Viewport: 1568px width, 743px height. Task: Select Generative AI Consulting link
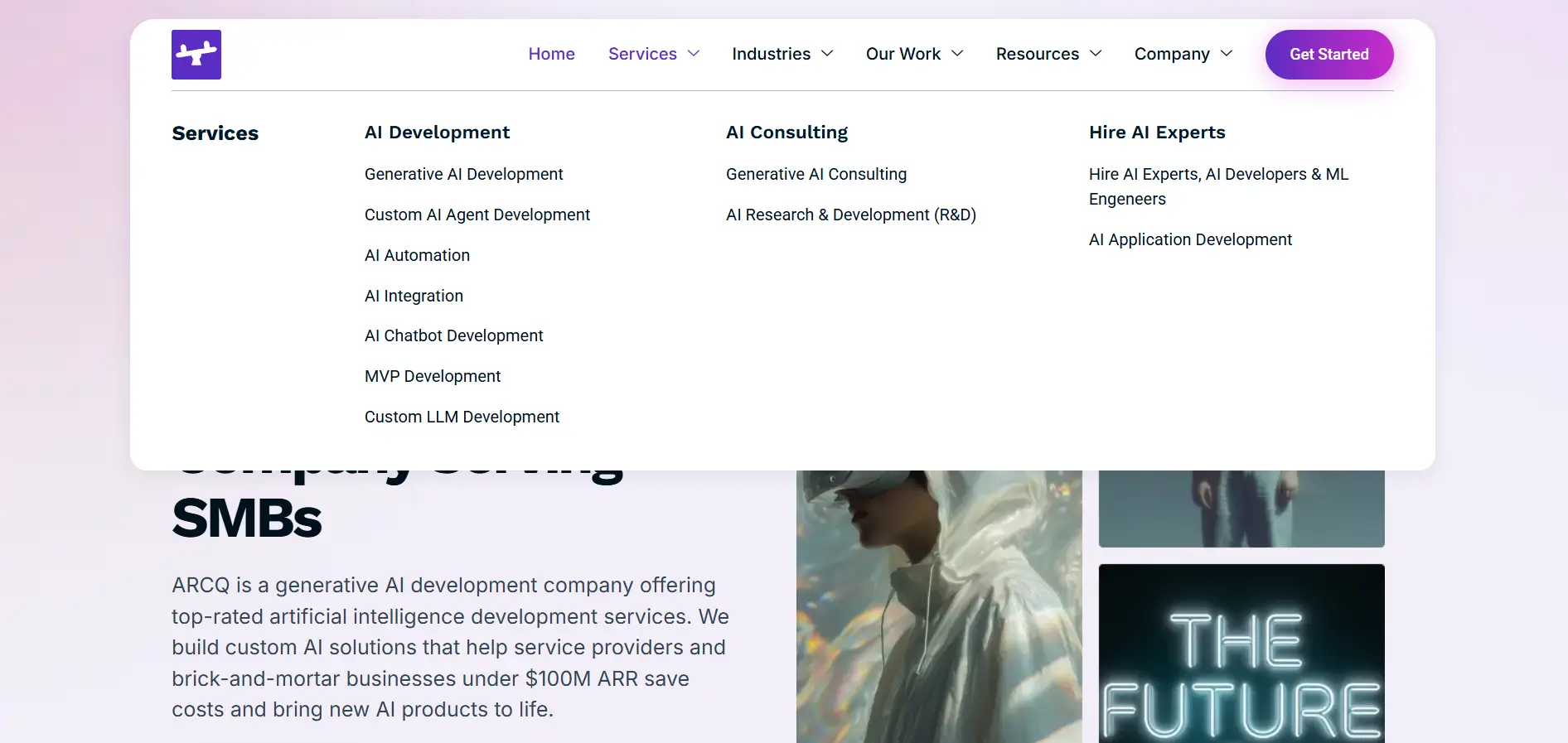(x=816, y=174)
